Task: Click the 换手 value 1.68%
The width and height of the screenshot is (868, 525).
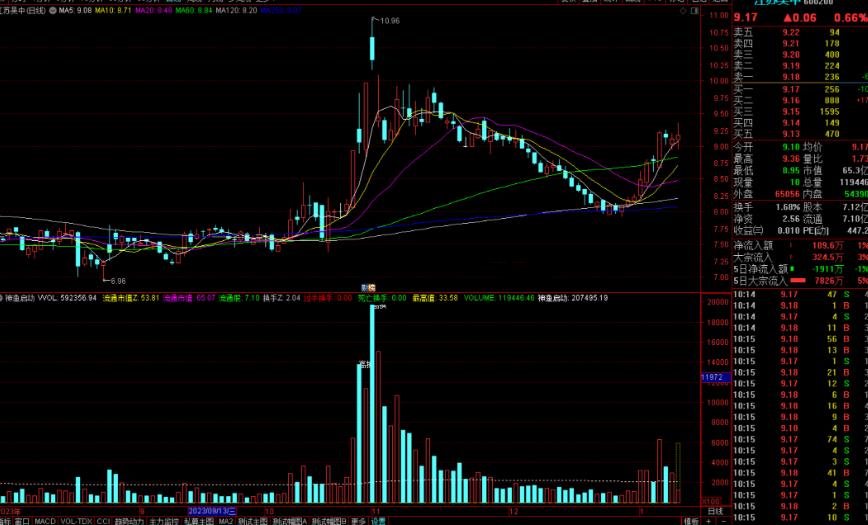Action: 787,207
